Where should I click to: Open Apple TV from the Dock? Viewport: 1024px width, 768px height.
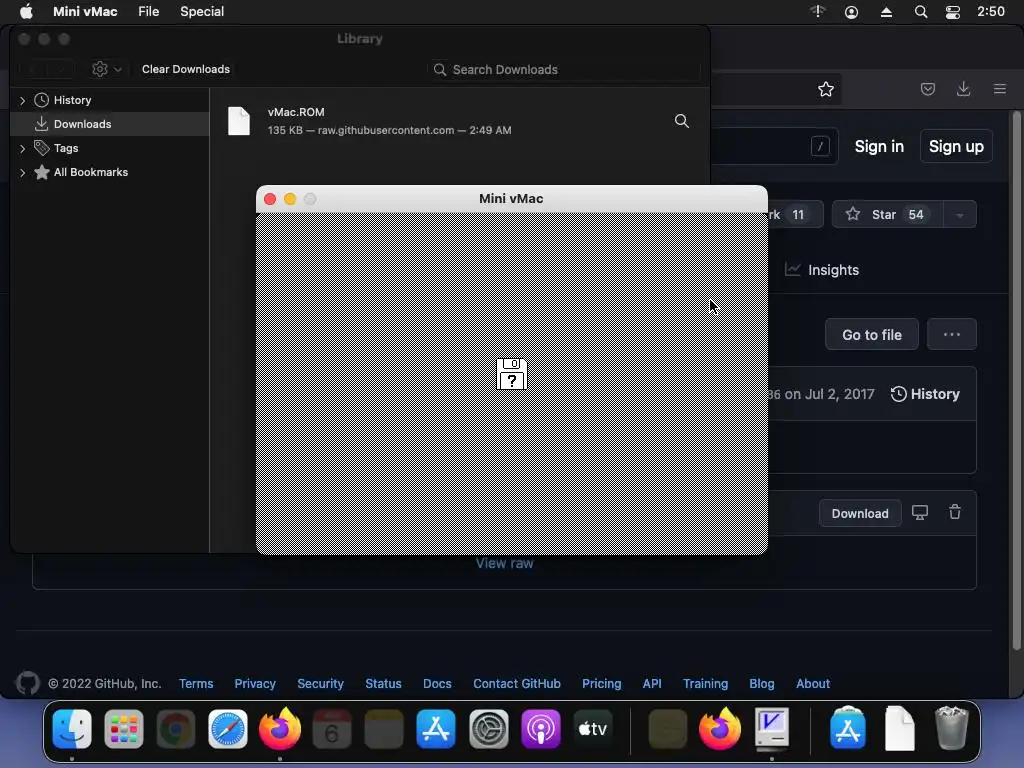593,728
